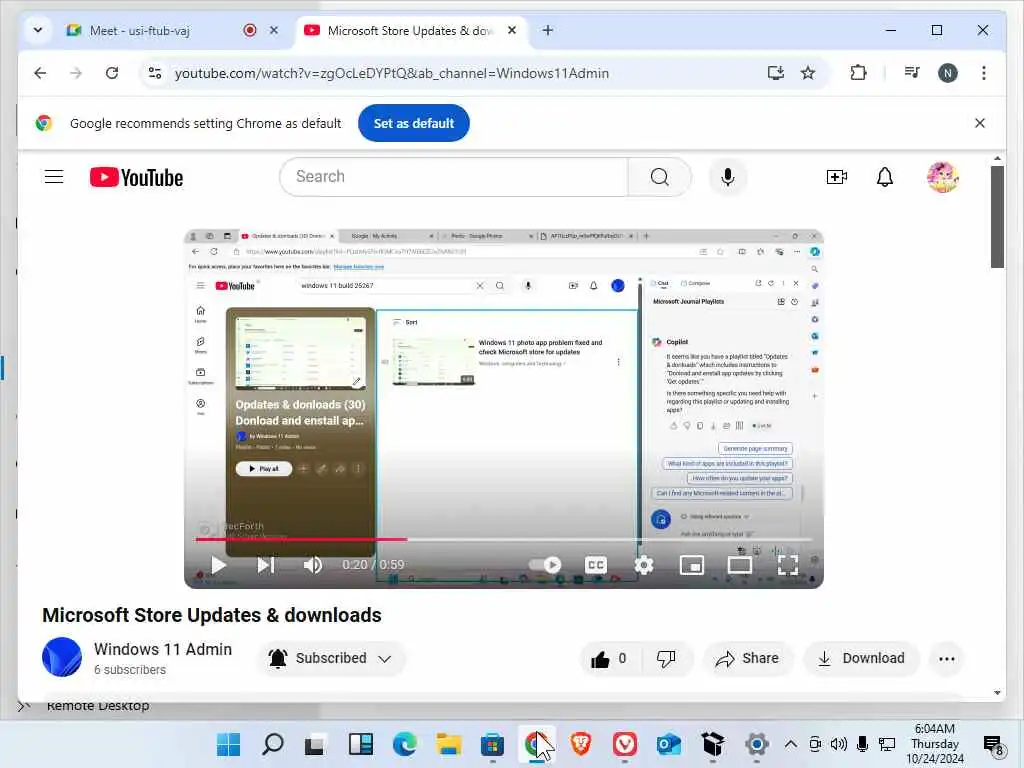Open YouTube notifications bell
The height and width of the screenshot is (768, 1024).
click(884, 177)
